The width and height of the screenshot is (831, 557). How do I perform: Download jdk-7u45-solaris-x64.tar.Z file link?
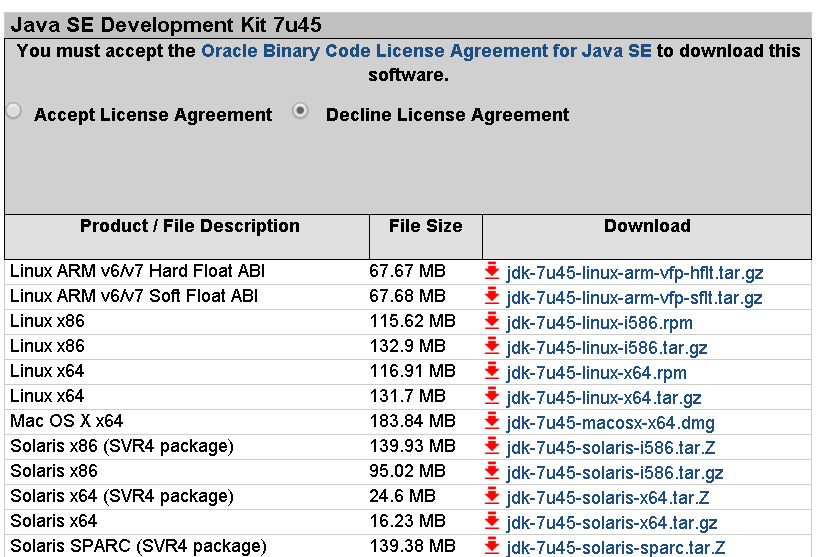click(x=607, y=498)
